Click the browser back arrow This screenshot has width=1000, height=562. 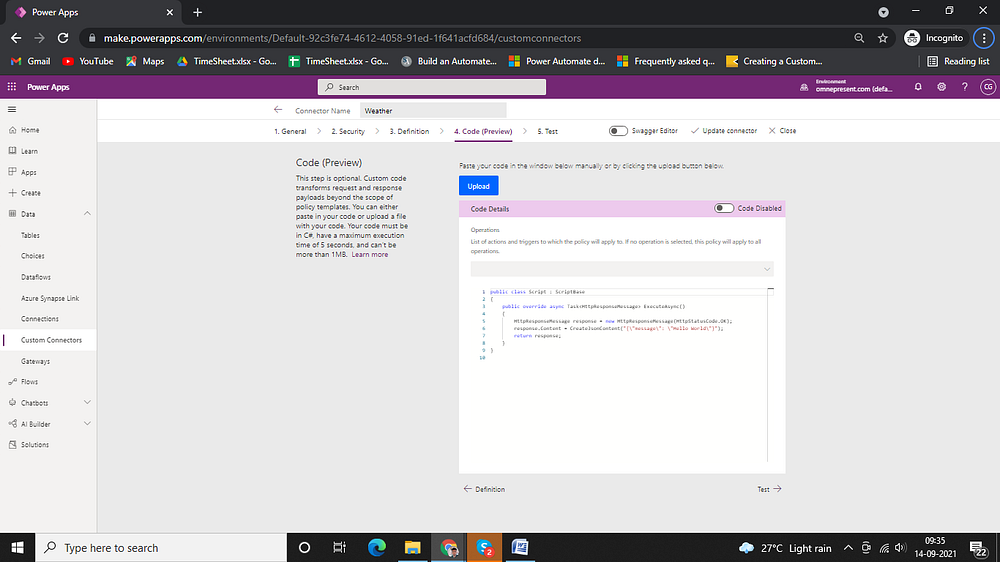[16, 38]
